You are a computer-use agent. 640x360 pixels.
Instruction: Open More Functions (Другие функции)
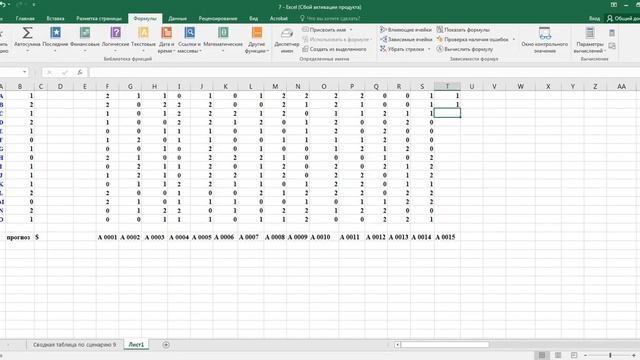click(257, 39)
